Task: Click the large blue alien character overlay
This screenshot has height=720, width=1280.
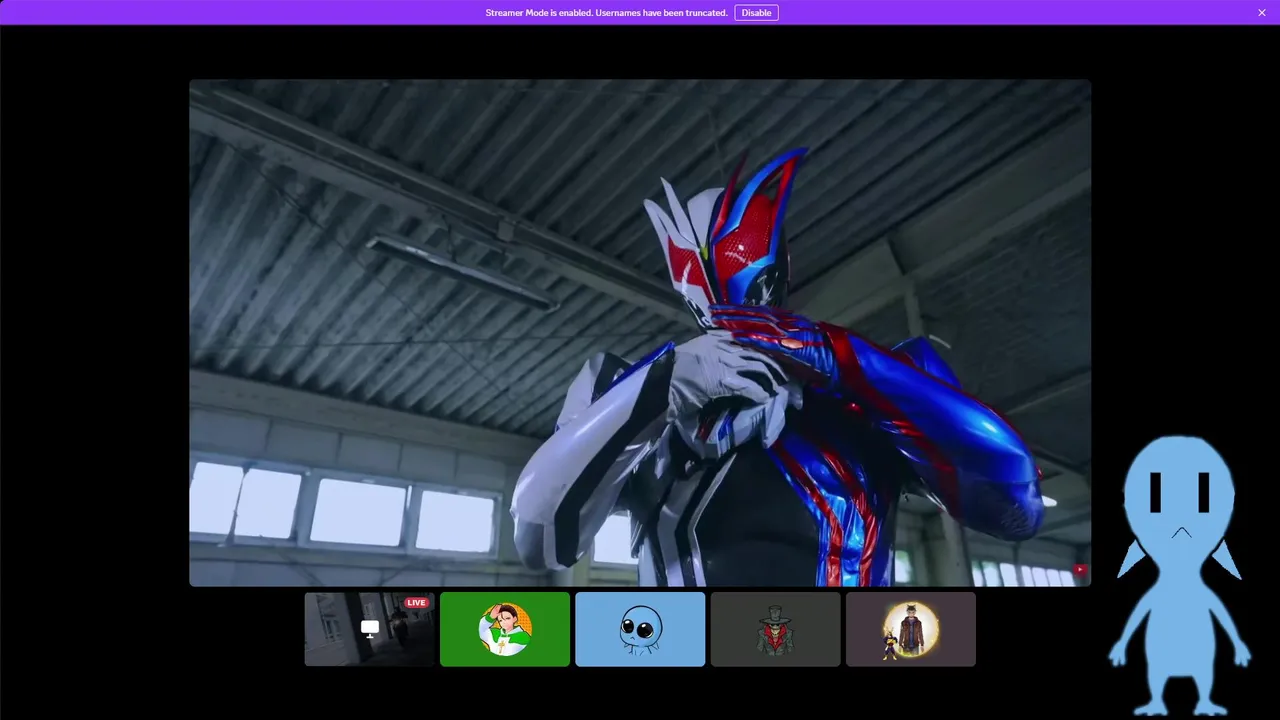Action: pyautogui.click(x=1179, y=575)
